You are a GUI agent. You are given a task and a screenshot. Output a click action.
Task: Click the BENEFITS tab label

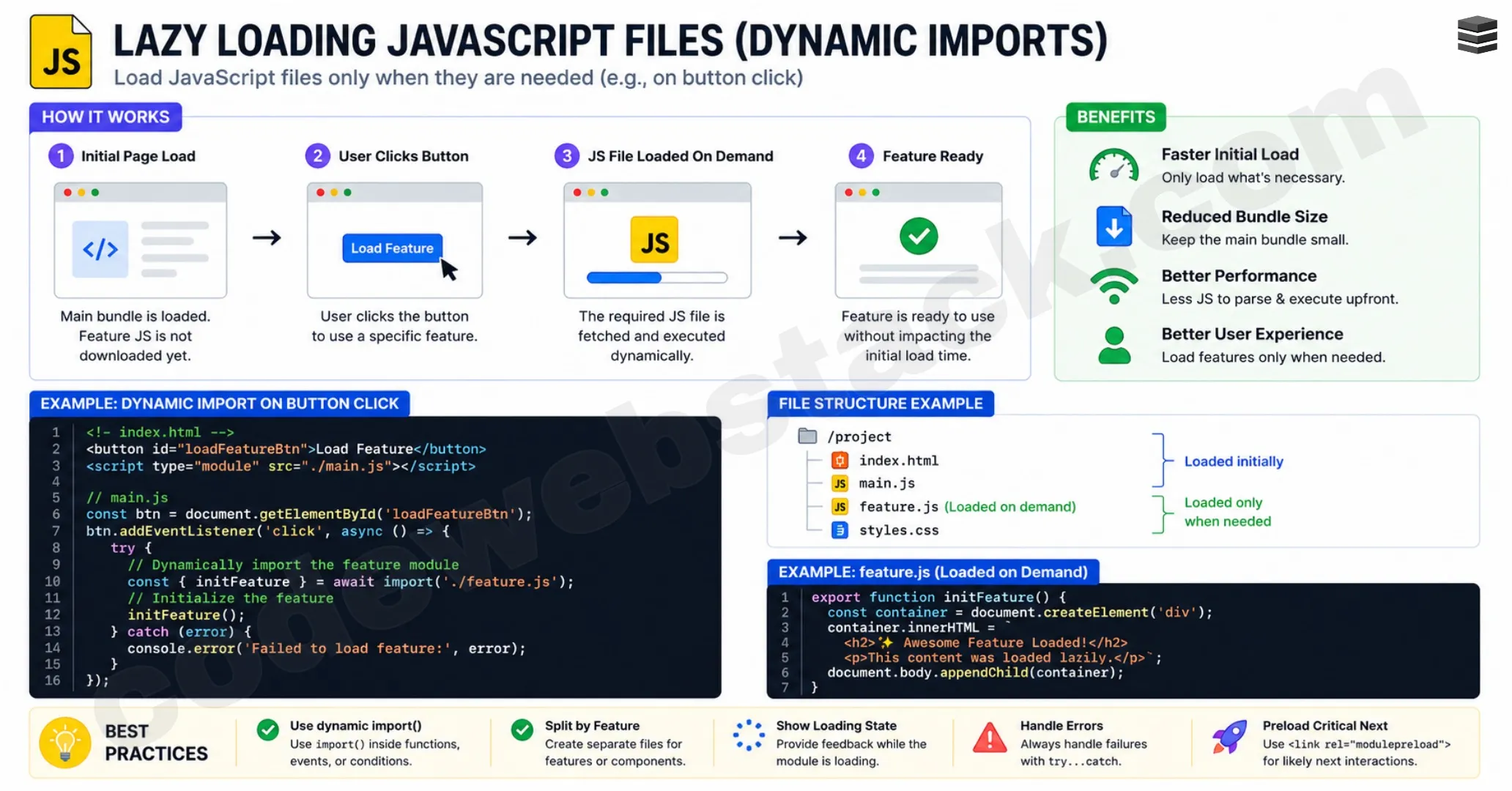coord(1115,117)
